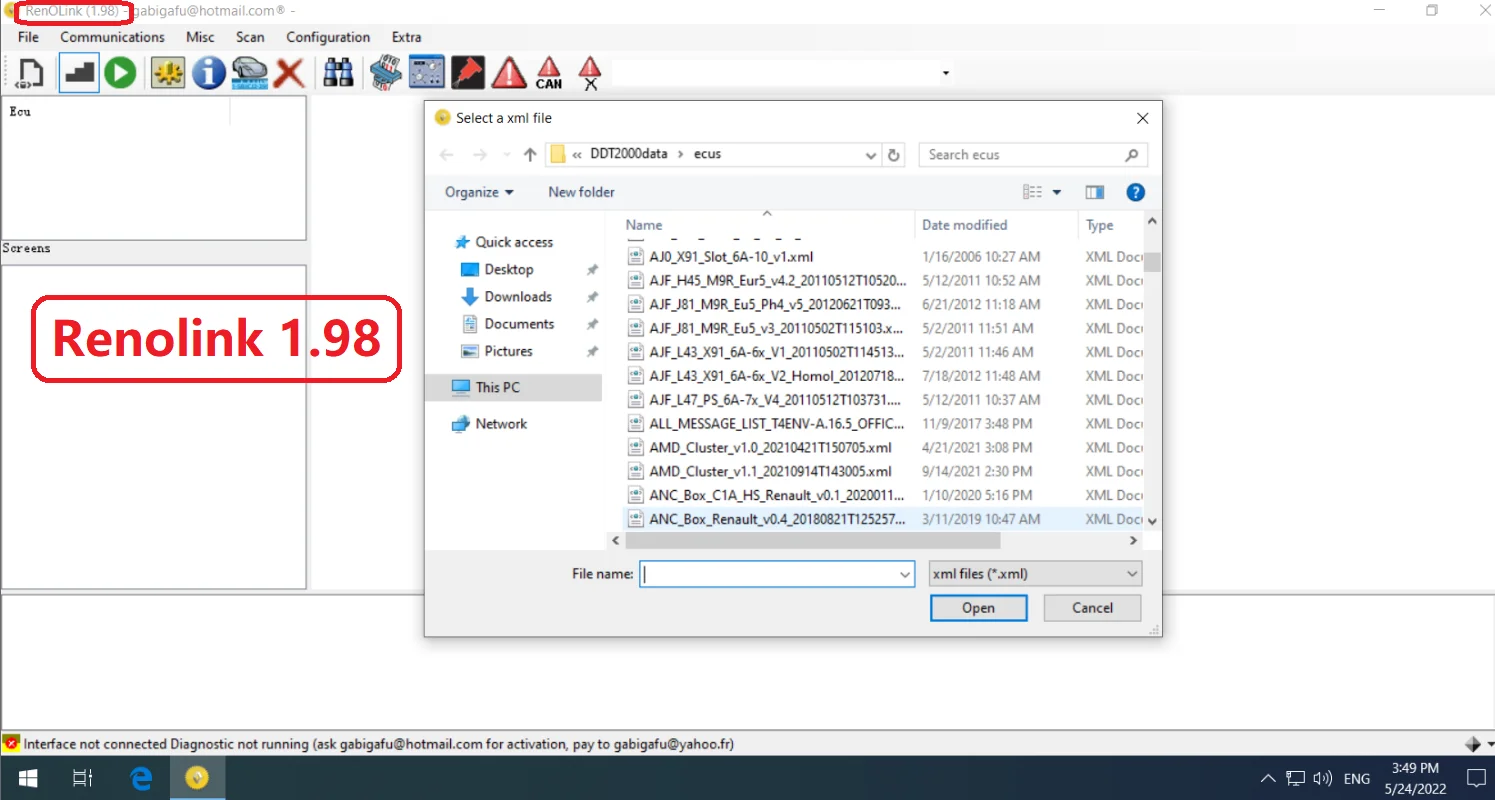The width and height of the screenshot is (1495, 800).
Task: Click the warning triangle with X icon
Action: tap(590, 73)
